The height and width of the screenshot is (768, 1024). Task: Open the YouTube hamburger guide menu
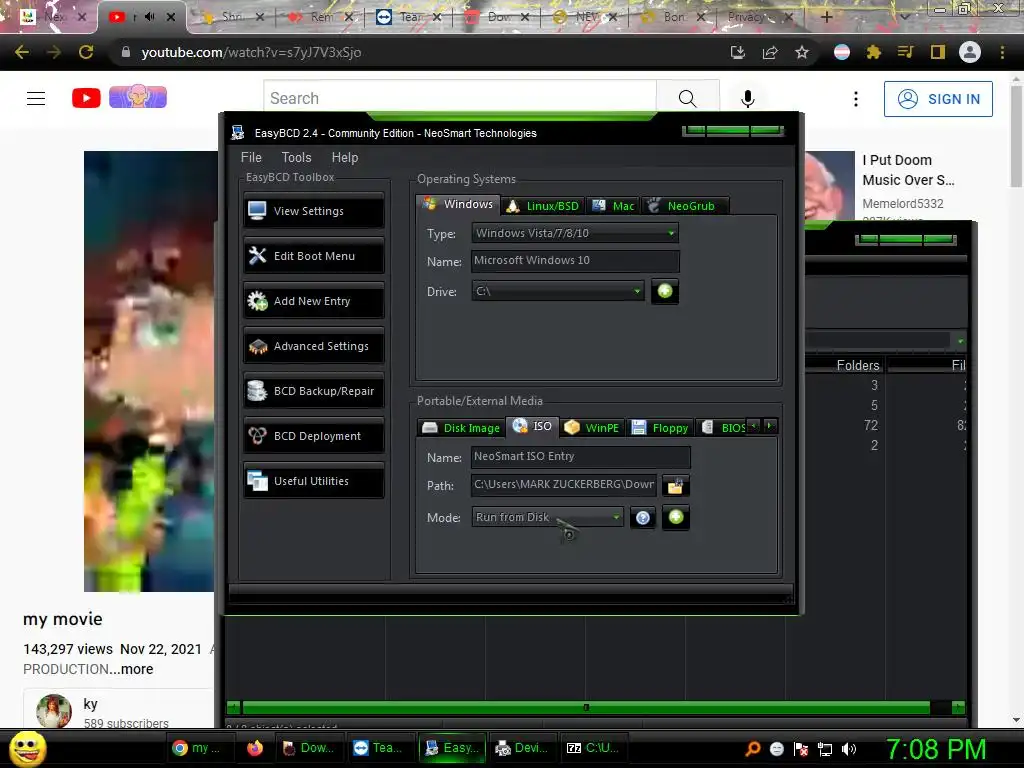[x=36, y=99]
